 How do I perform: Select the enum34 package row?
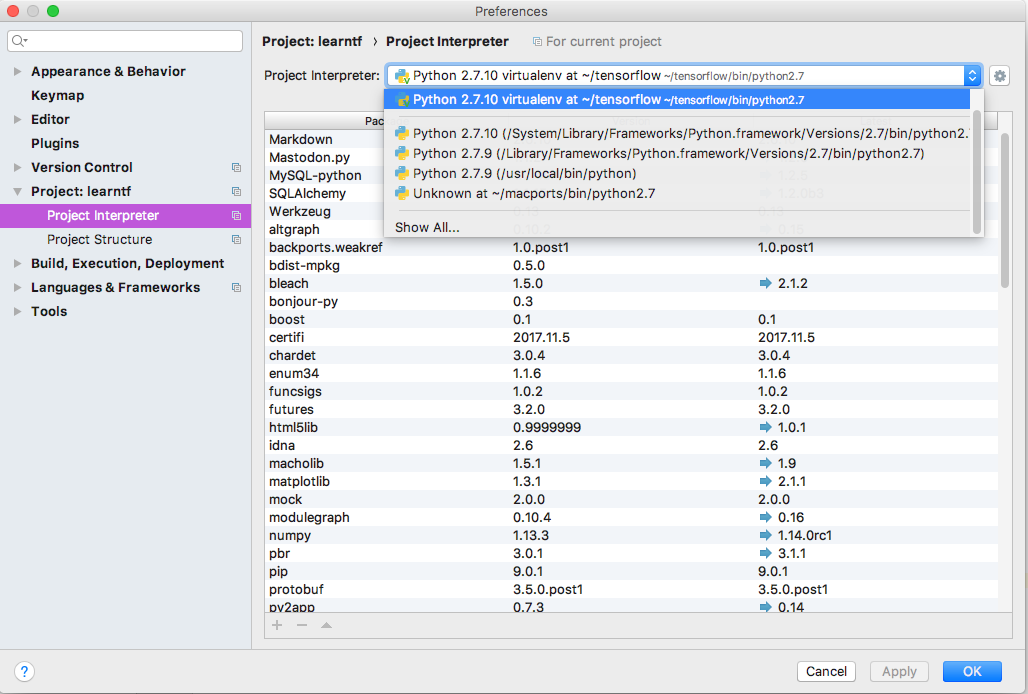coord(631,374)
